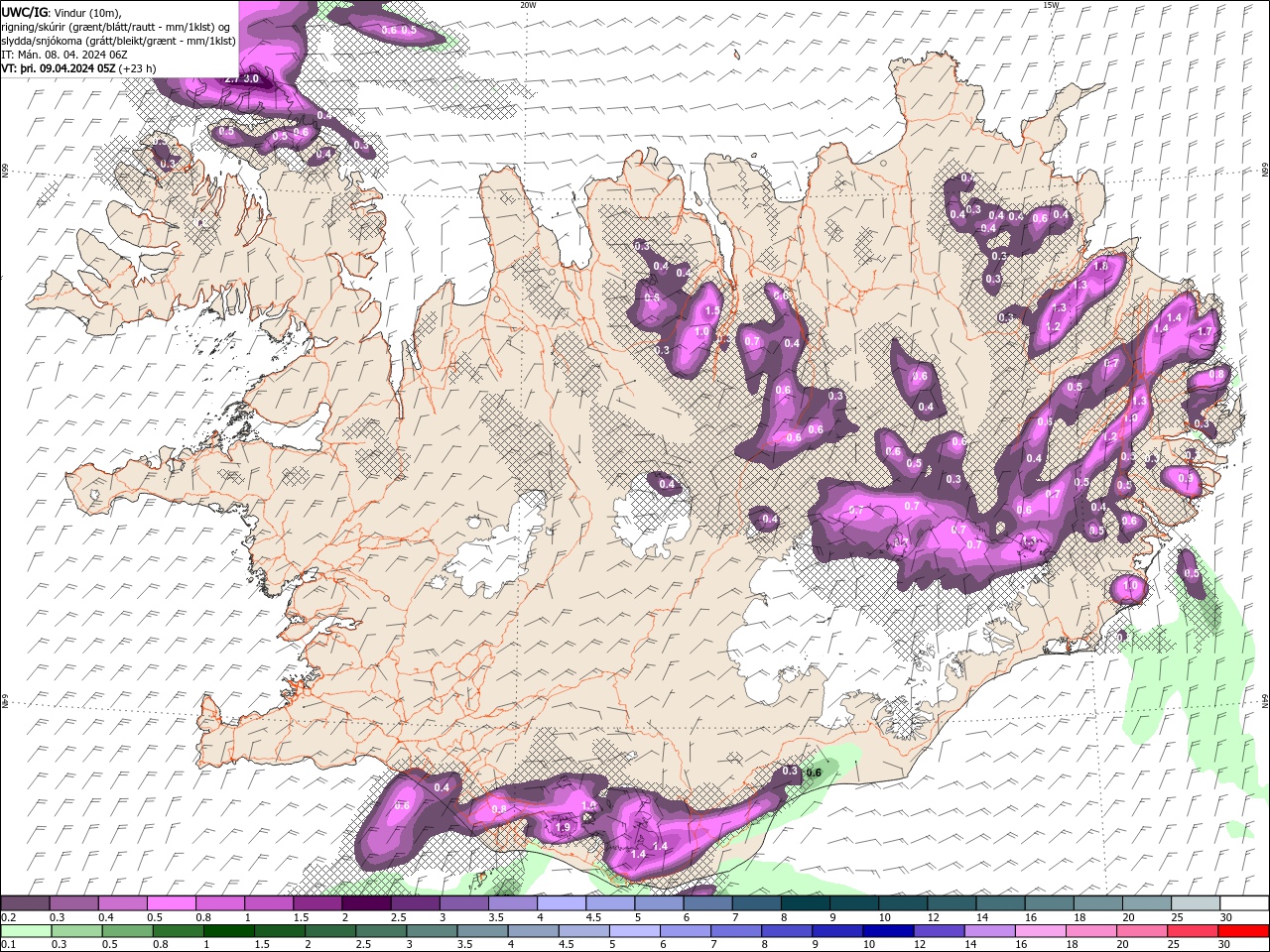Select upper legend swatch between 1 and 1.5
The image size is (1270, 952).
click(x=269, y=903)
